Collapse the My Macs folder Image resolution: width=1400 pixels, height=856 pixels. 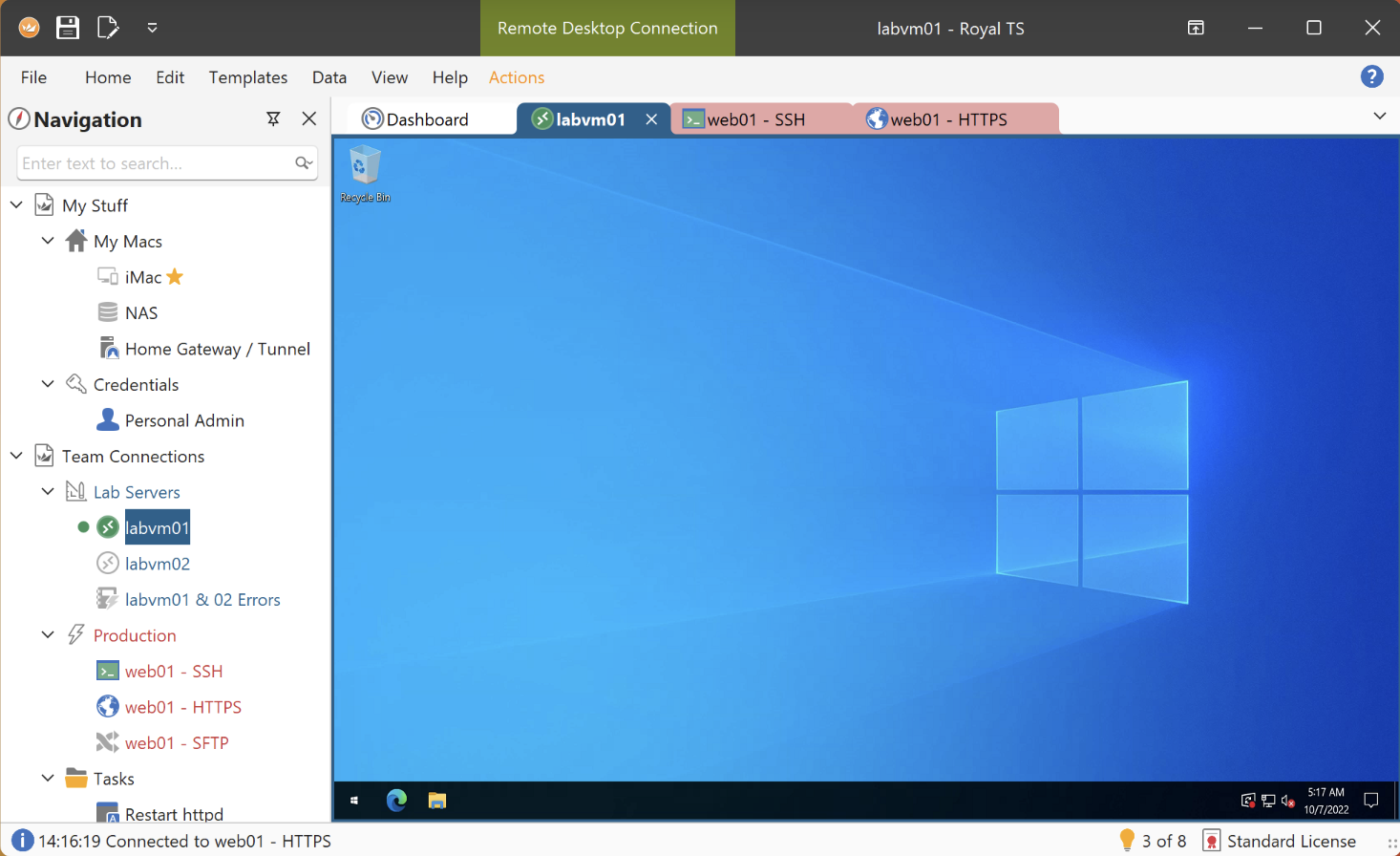48,241
